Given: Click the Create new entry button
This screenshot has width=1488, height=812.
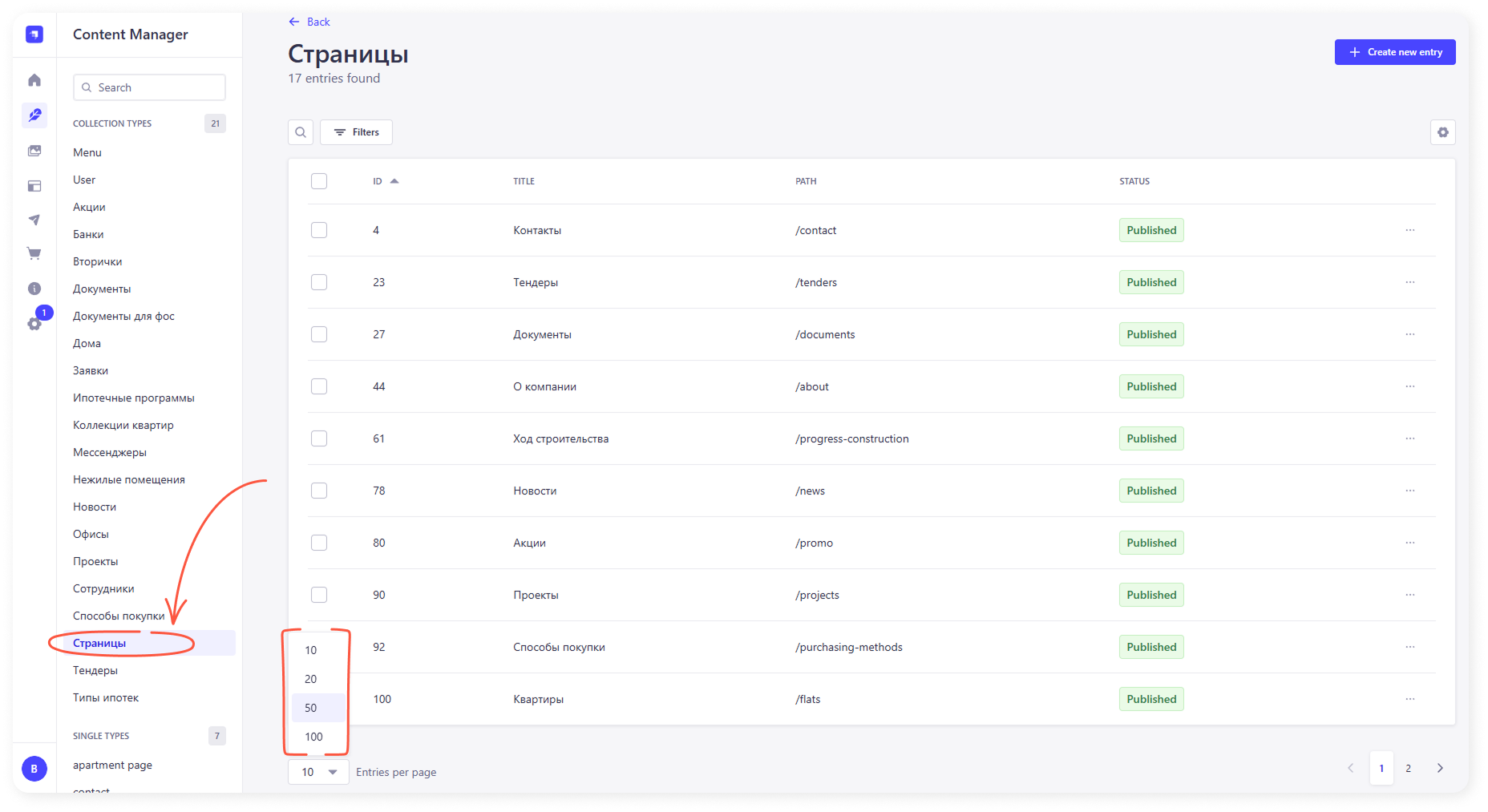Looking at the screenshot, I should point(1394,52).
